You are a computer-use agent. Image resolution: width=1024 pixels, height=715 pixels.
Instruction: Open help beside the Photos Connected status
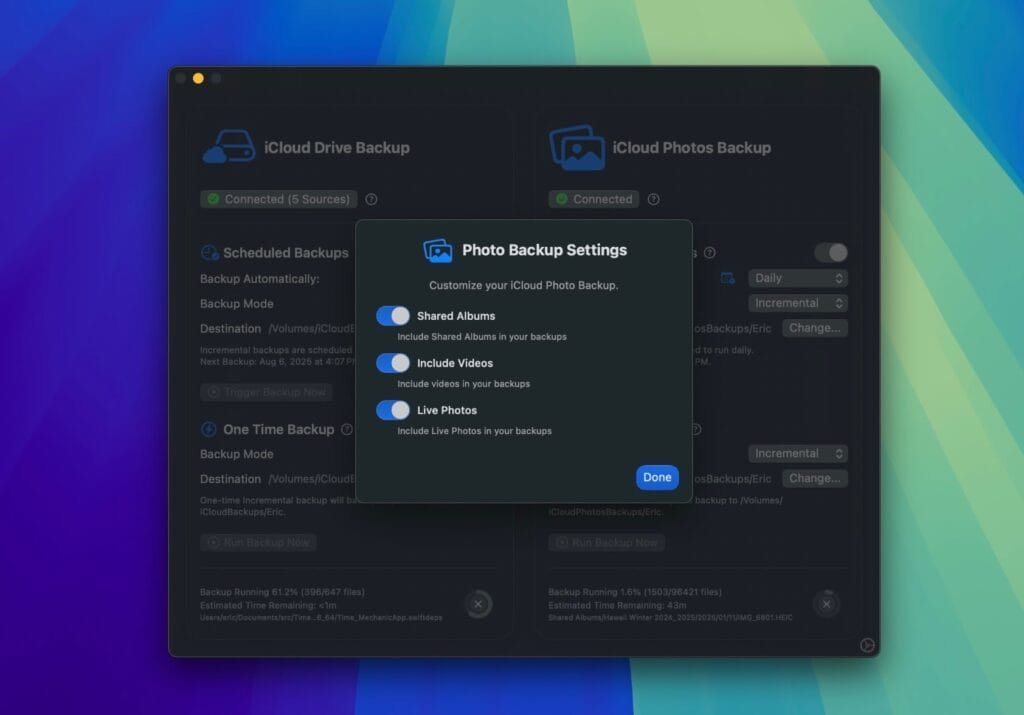[653, 199]
